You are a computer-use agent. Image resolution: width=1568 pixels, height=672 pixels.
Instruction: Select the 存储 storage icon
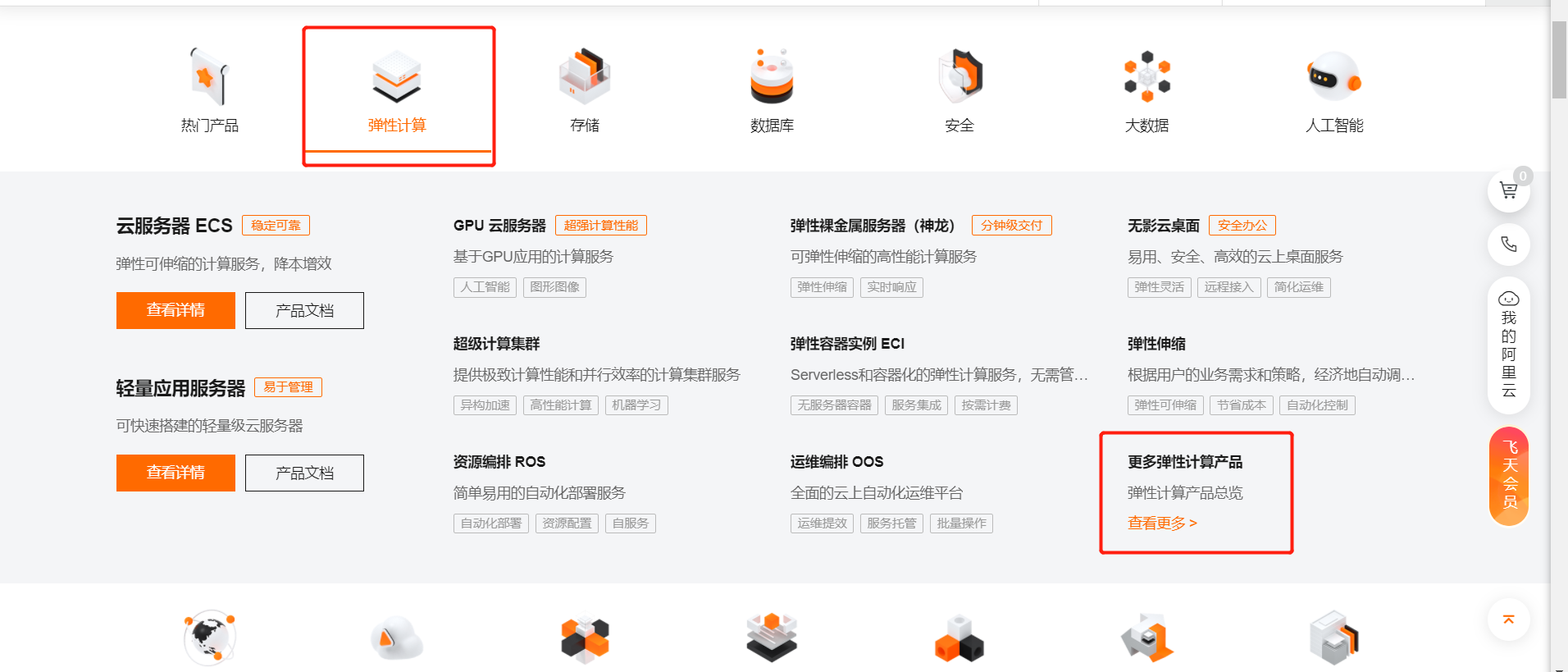click(585, 76)
